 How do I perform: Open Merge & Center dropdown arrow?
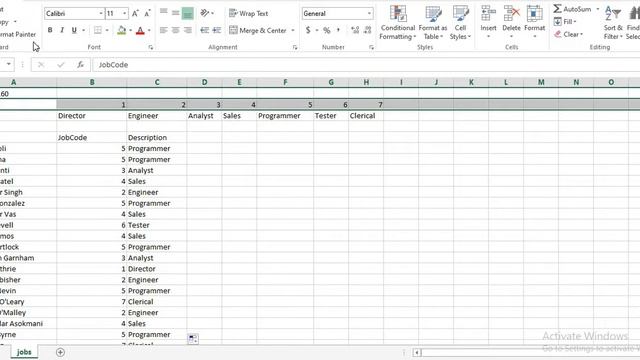pos(293,30)
